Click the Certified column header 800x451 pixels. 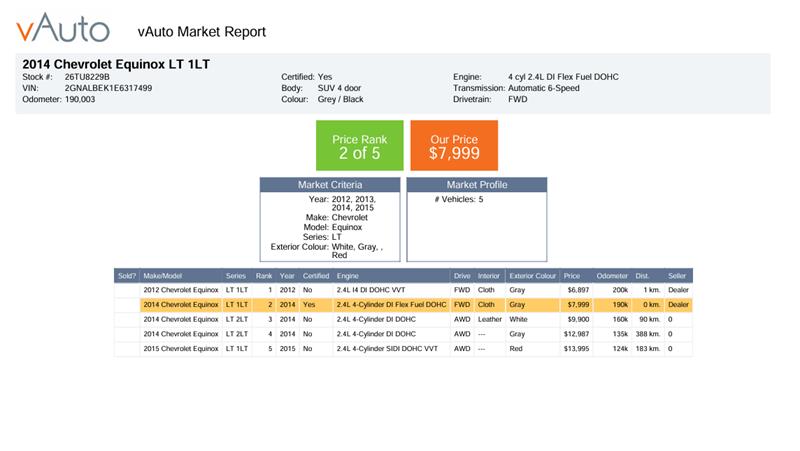click(x=316, y=275)
